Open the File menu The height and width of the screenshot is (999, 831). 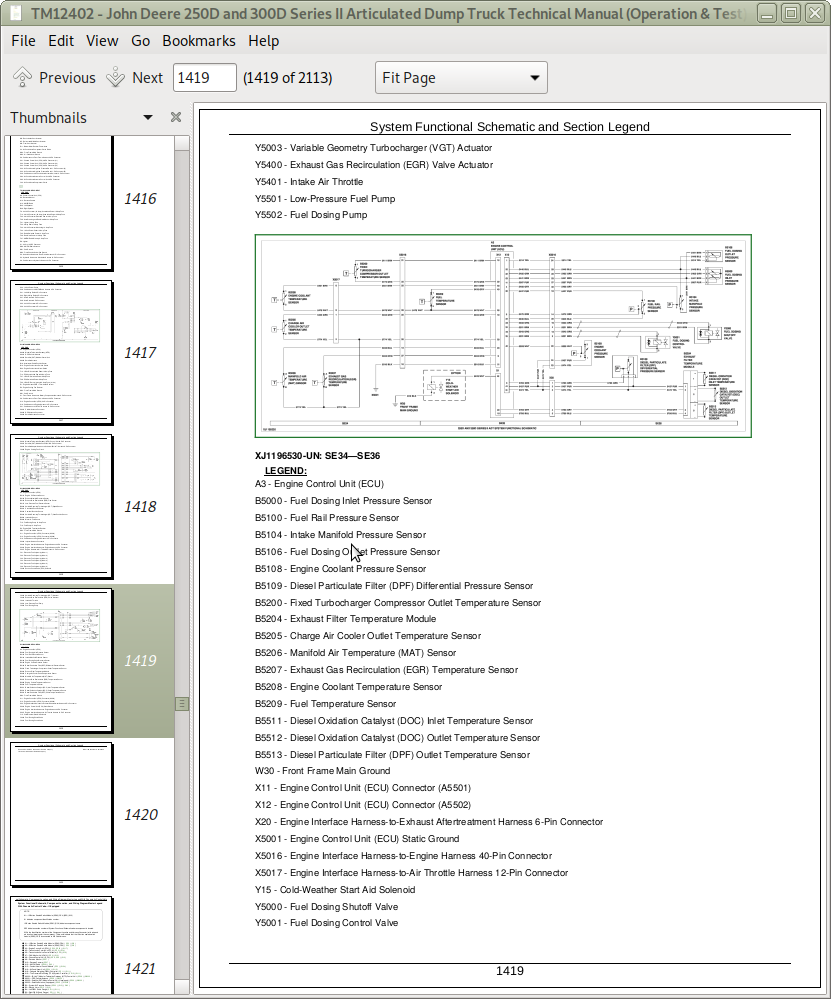[x=24, y=41]
